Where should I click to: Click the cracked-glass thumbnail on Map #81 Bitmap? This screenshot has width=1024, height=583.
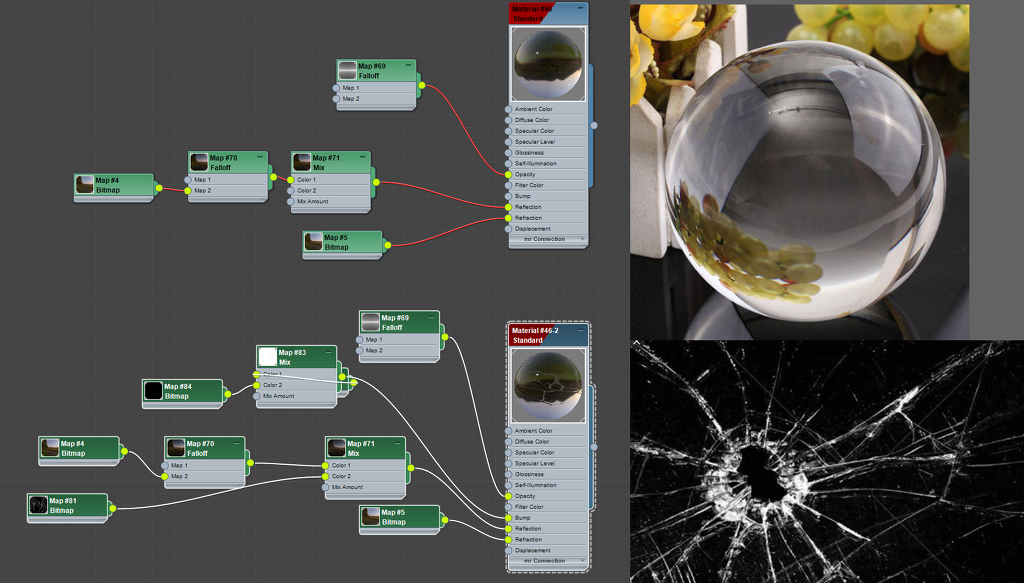coord(38,505)
